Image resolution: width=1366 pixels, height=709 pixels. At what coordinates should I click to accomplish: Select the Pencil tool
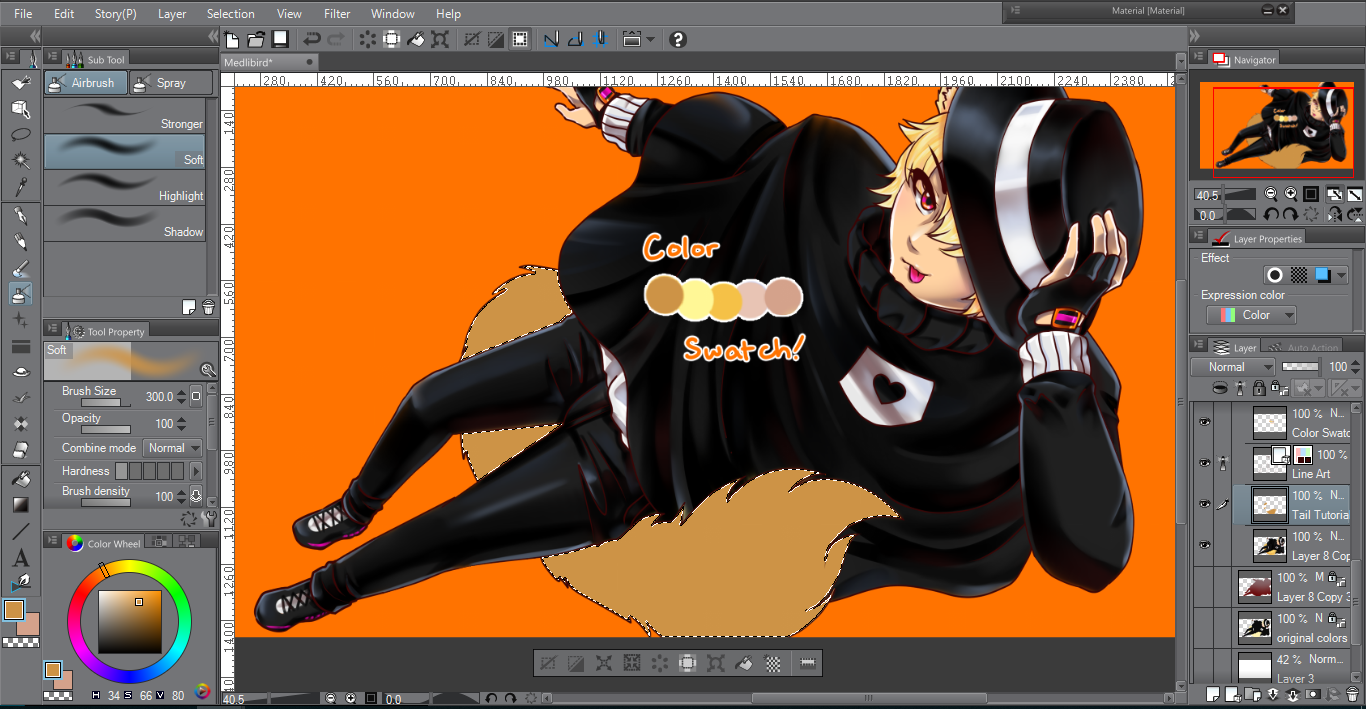(x=21, y=242)
